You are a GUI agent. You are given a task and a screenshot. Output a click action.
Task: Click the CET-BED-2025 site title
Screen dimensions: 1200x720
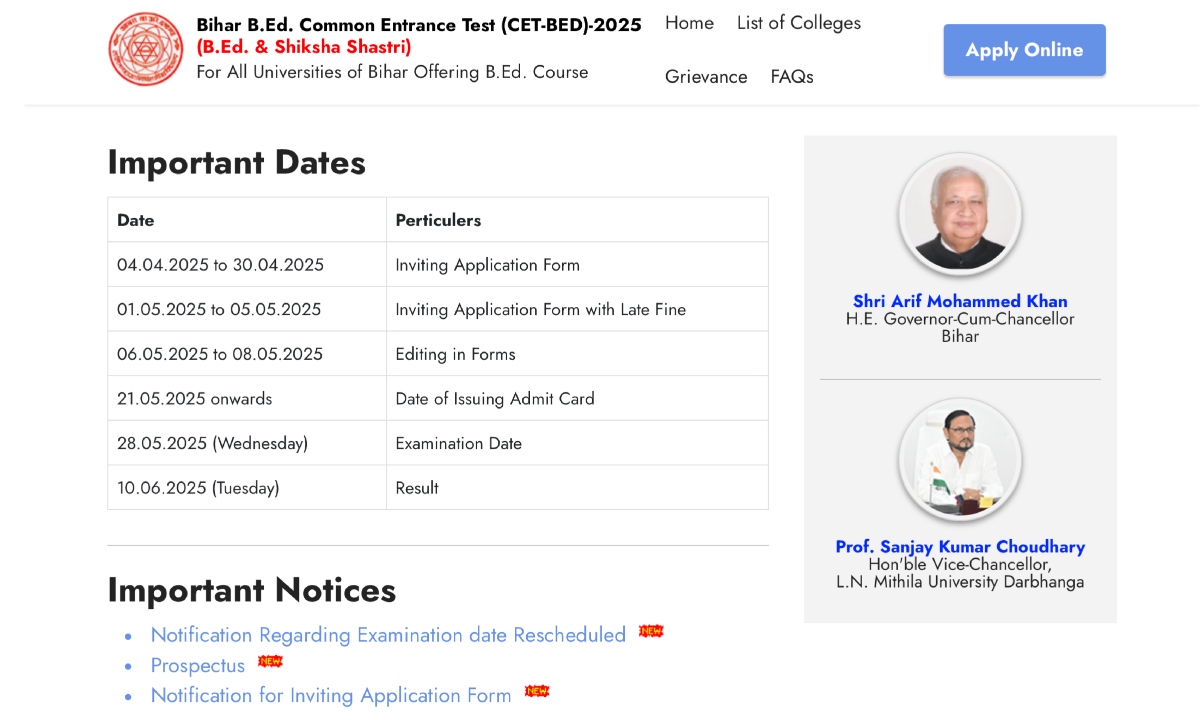tap(419, 25)
